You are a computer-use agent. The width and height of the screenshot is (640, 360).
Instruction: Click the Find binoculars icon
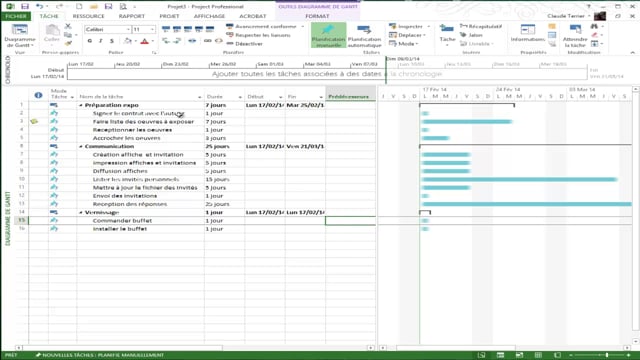(x=594, y=27)
